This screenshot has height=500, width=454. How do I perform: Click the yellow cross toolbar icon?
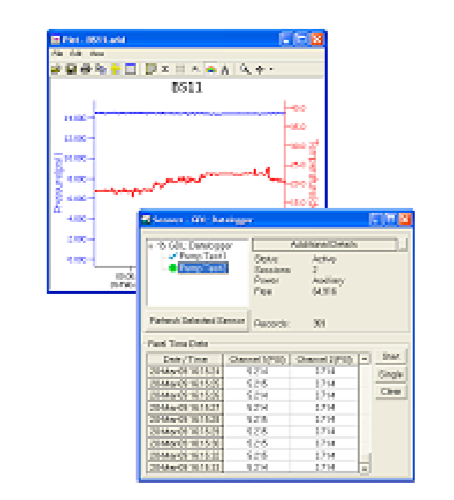[x=115, y=69]
